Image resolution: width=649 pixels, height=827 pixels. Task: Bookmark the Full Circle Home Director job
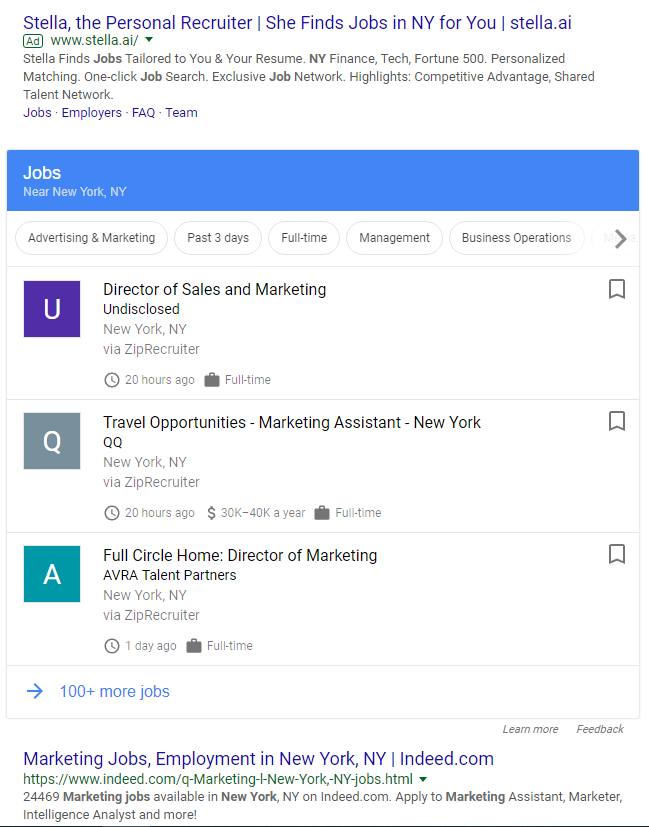tap(617, 554)
